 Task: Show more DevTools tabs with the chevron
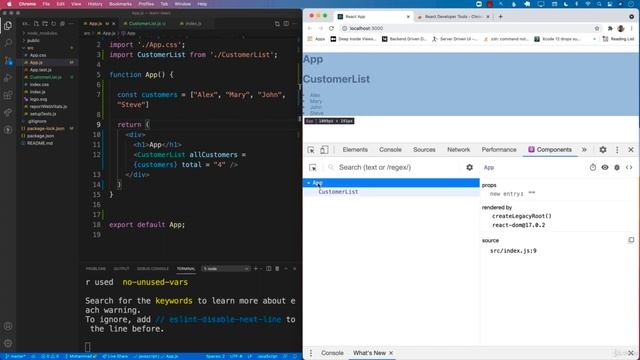pyautogui.click(x=584, y=150)
